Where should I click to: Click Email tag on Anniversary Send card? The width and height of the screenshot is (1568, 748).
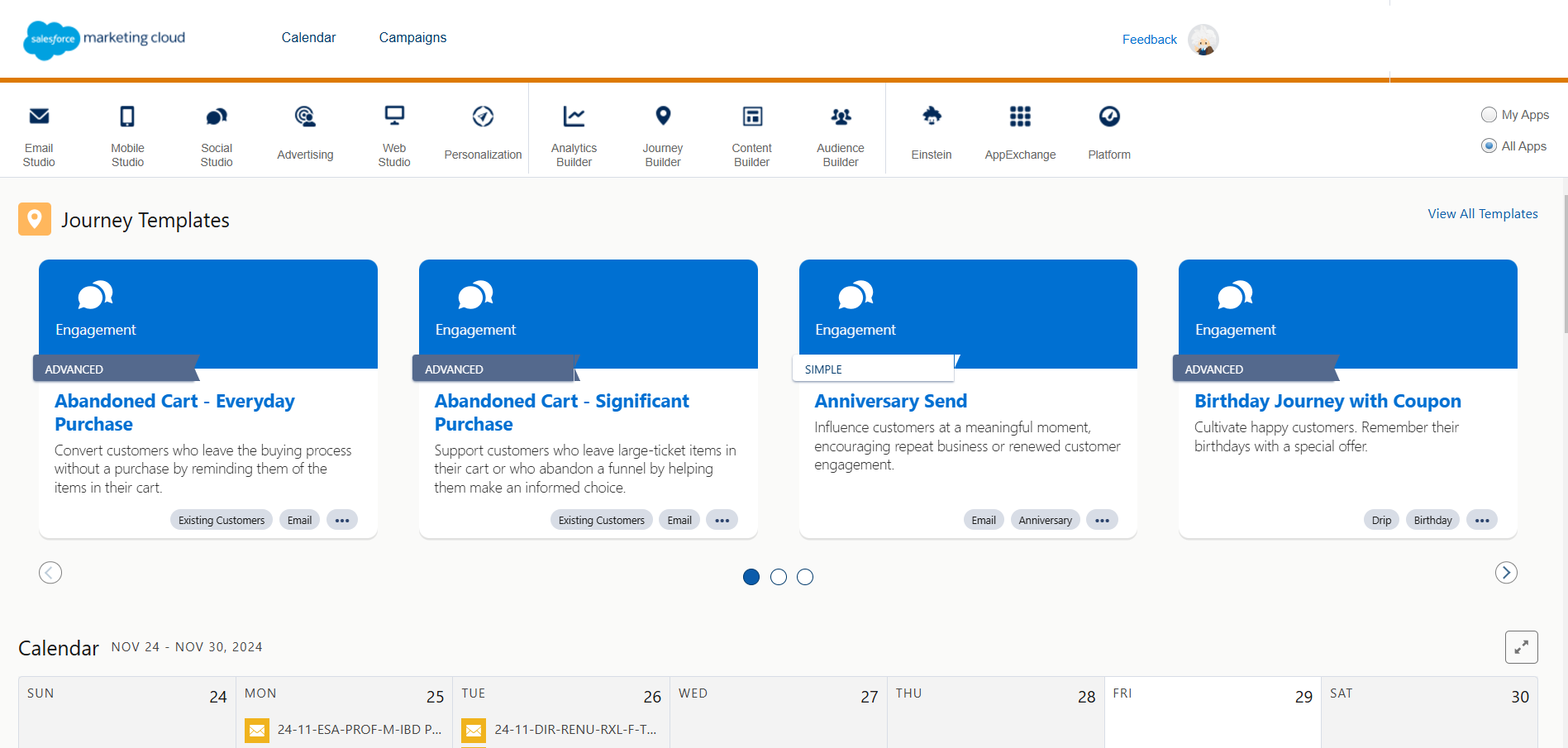click(984, 520)
